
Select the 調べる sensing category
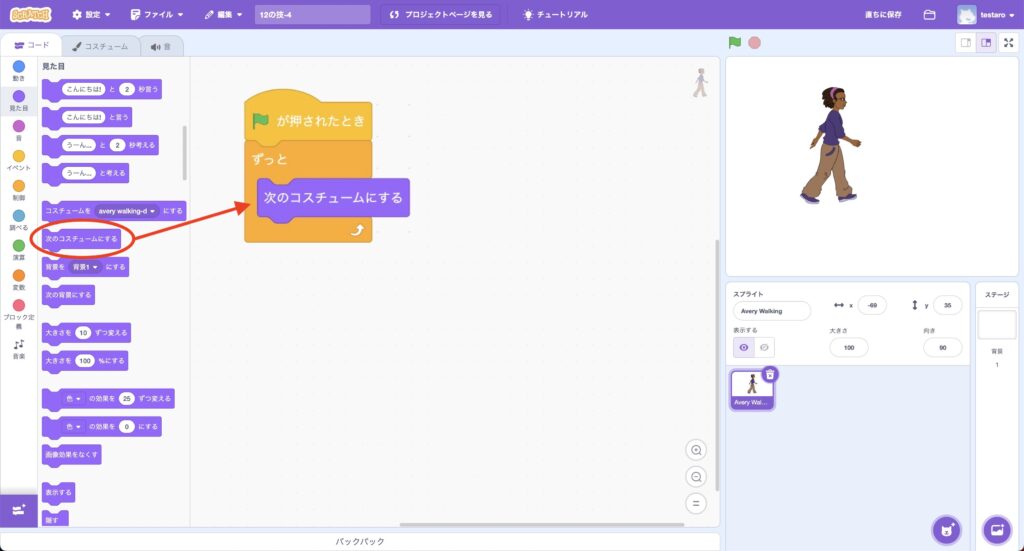[x=19, y=219]
